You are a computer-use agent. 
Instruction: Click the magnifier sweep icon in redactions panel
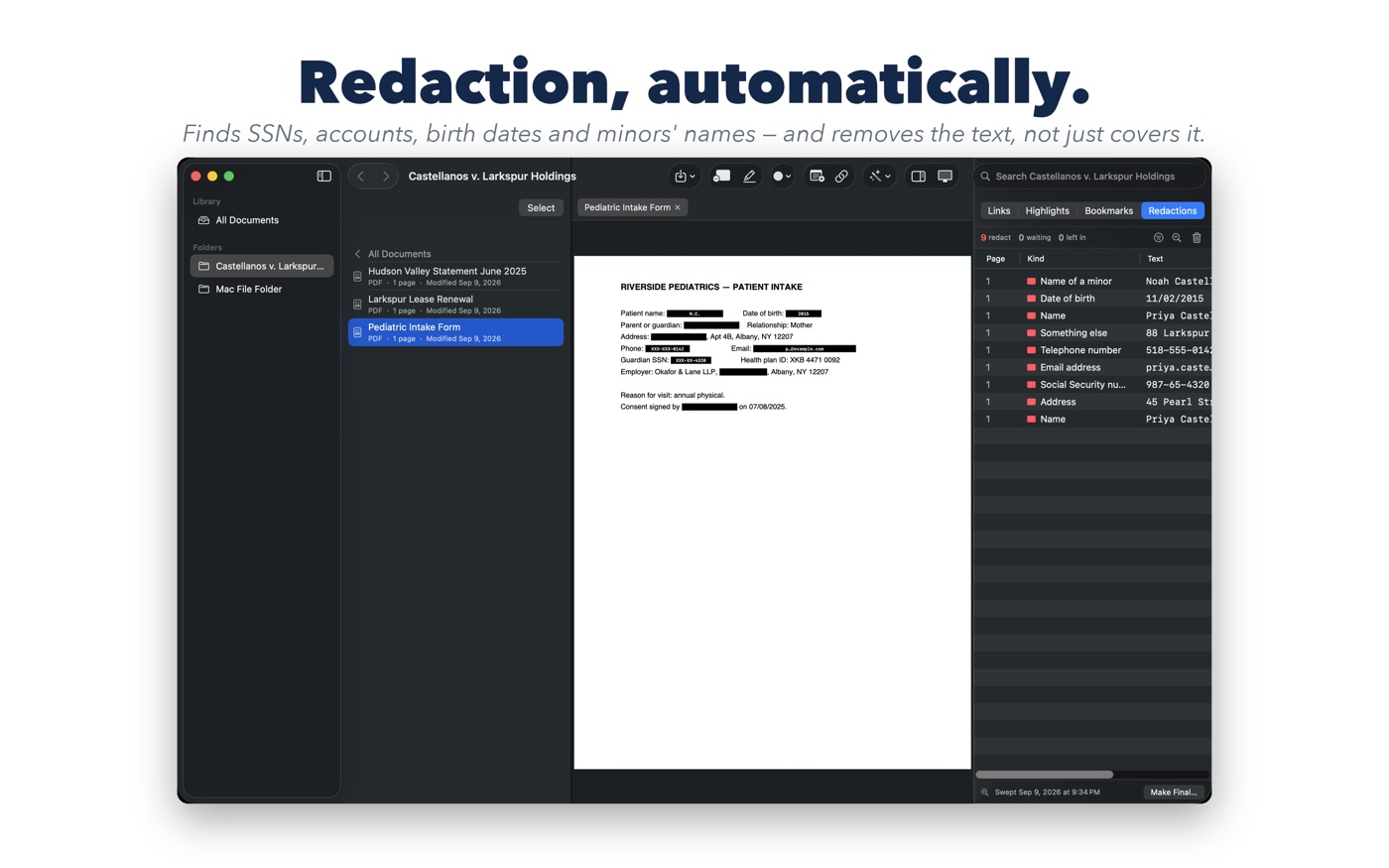pos(1177,238)
